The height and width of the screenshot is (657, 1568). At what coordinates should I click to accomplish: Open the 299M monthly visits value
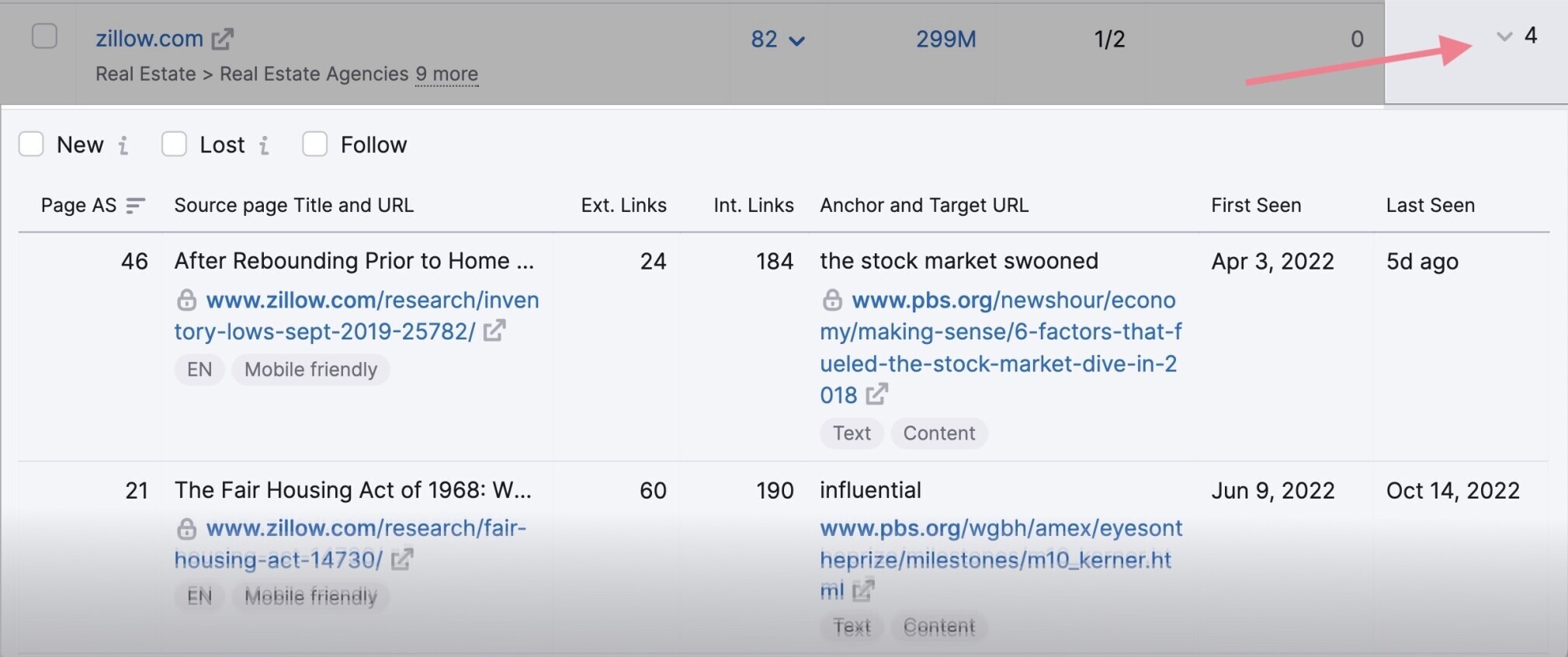click(945, 39)
